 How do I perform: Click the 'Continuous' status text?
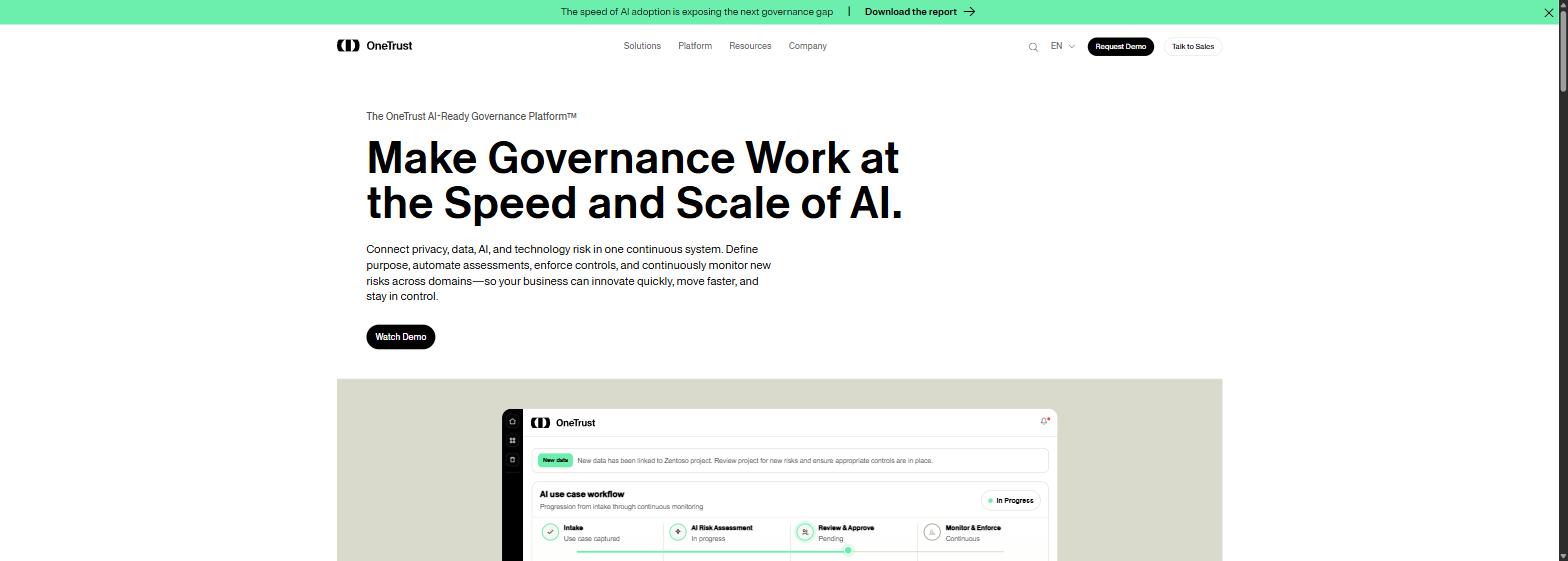pos(963,539)
